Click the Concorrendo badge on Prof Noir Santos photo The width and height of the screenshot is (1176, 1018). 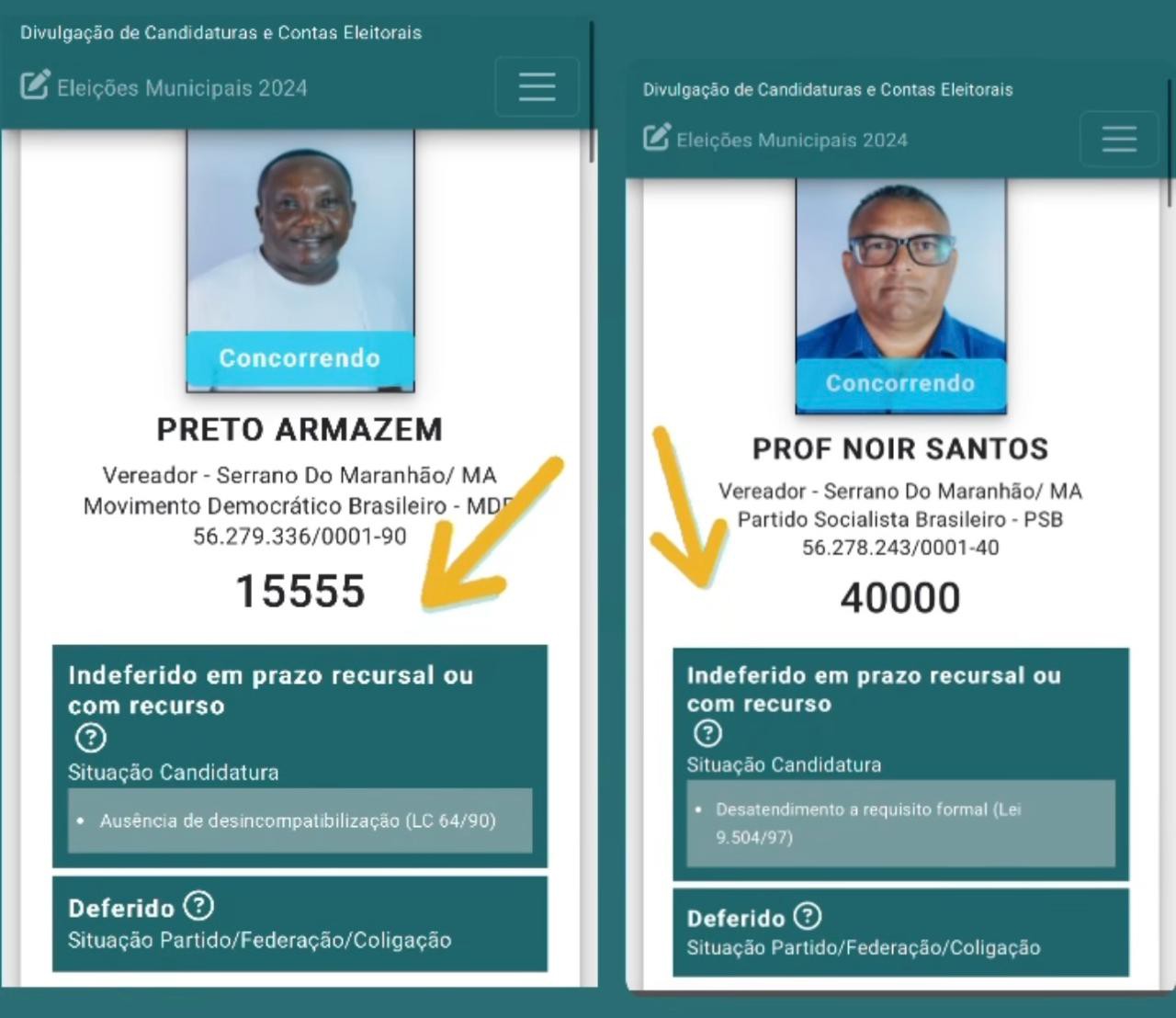click(900, 383)
